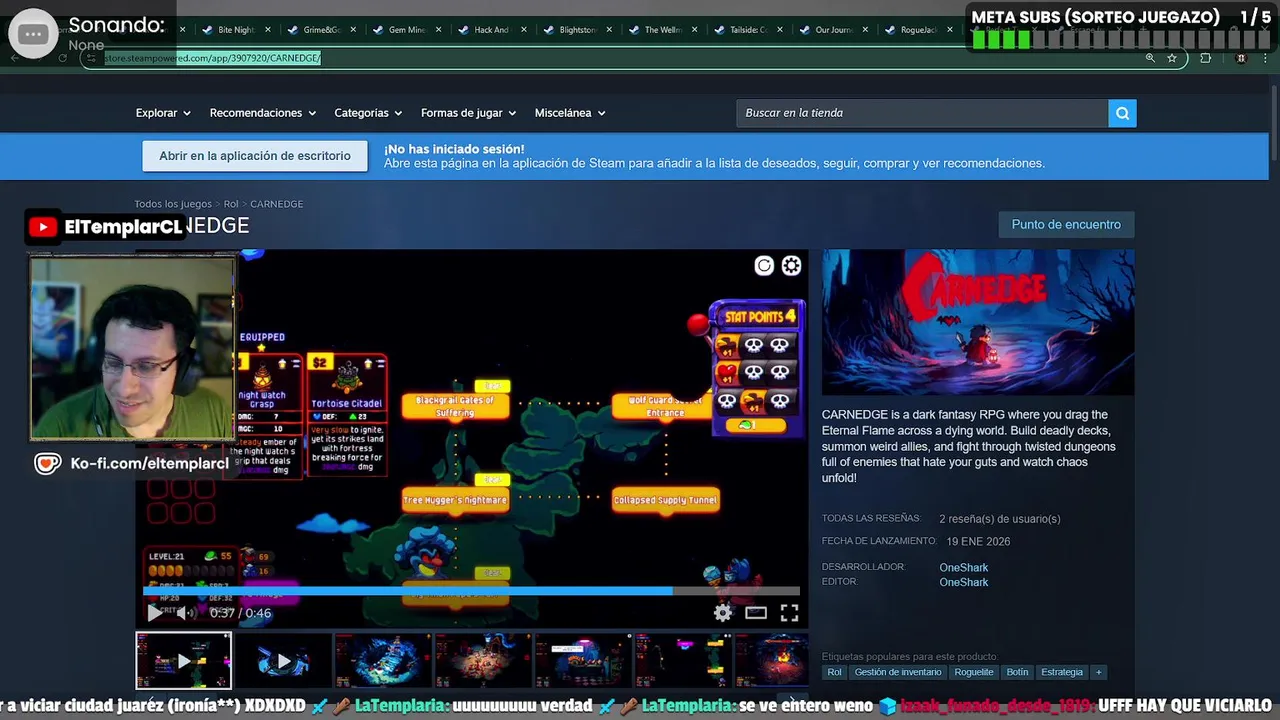
Task: Close the Grime&Go tab
Action: coord(352,30)
